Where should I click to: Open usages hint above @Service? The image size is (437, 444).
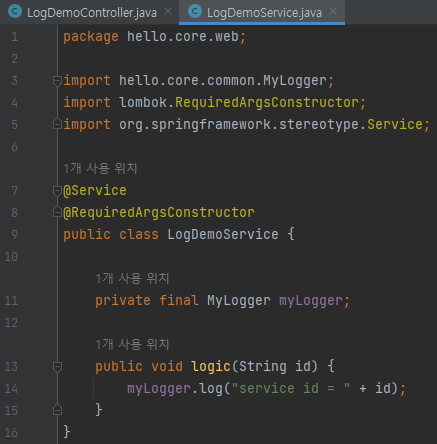point(100,168)
